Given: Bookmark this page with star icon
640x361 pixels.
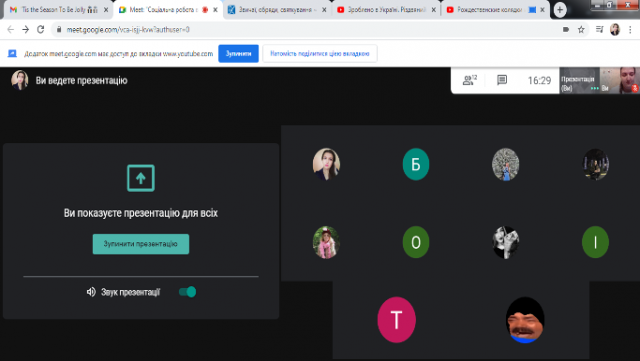Looking at the screenshot, I should click(581, 29).
